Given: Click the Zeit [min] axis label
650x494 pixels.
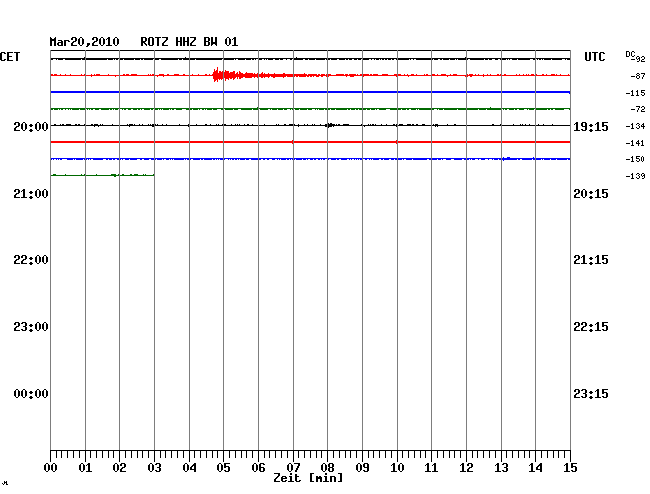Looking at the screenshot, I should (x=308, y=478).
